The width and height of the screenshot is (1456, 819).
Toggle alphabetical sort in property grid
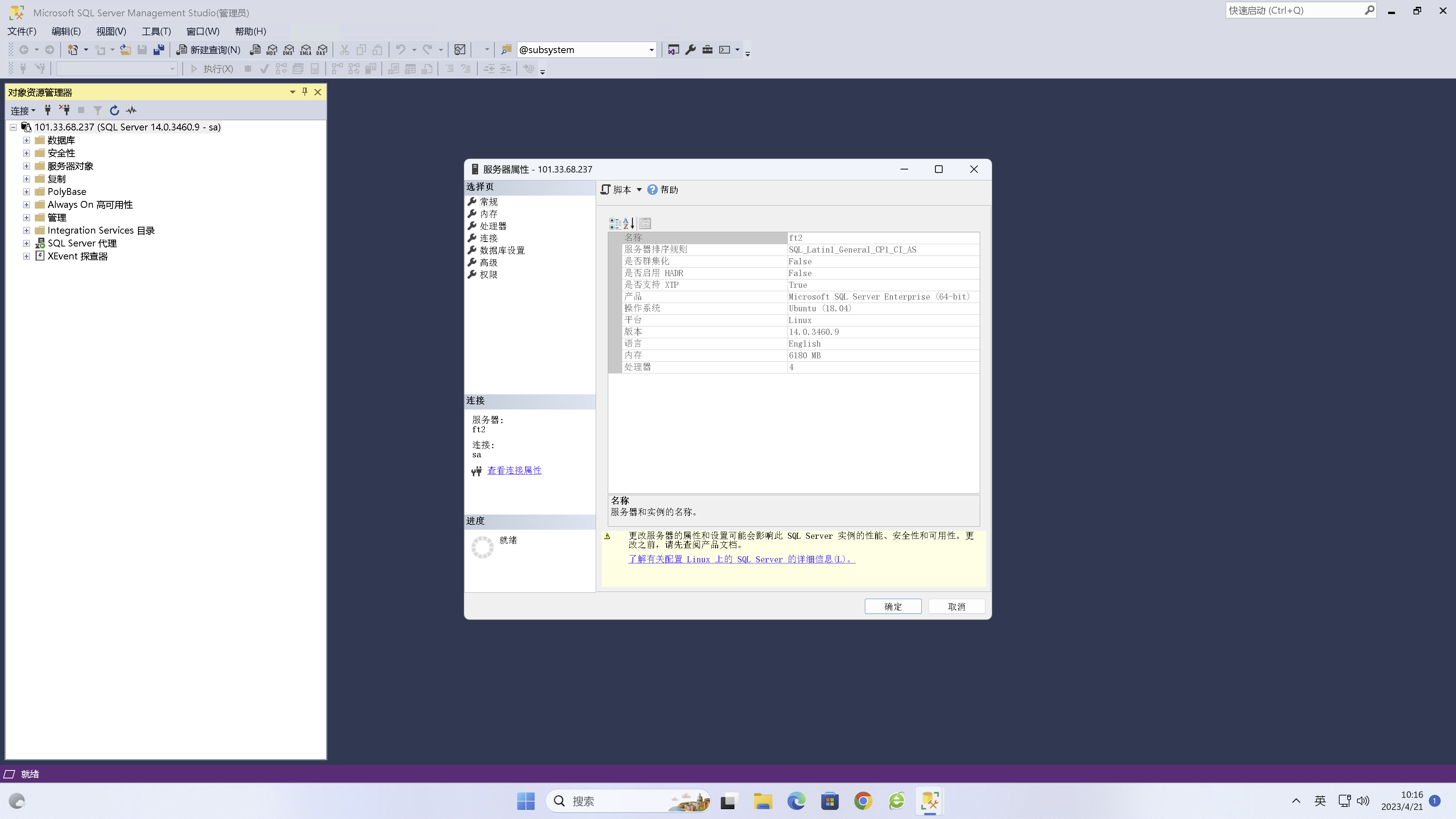[629, 223]
